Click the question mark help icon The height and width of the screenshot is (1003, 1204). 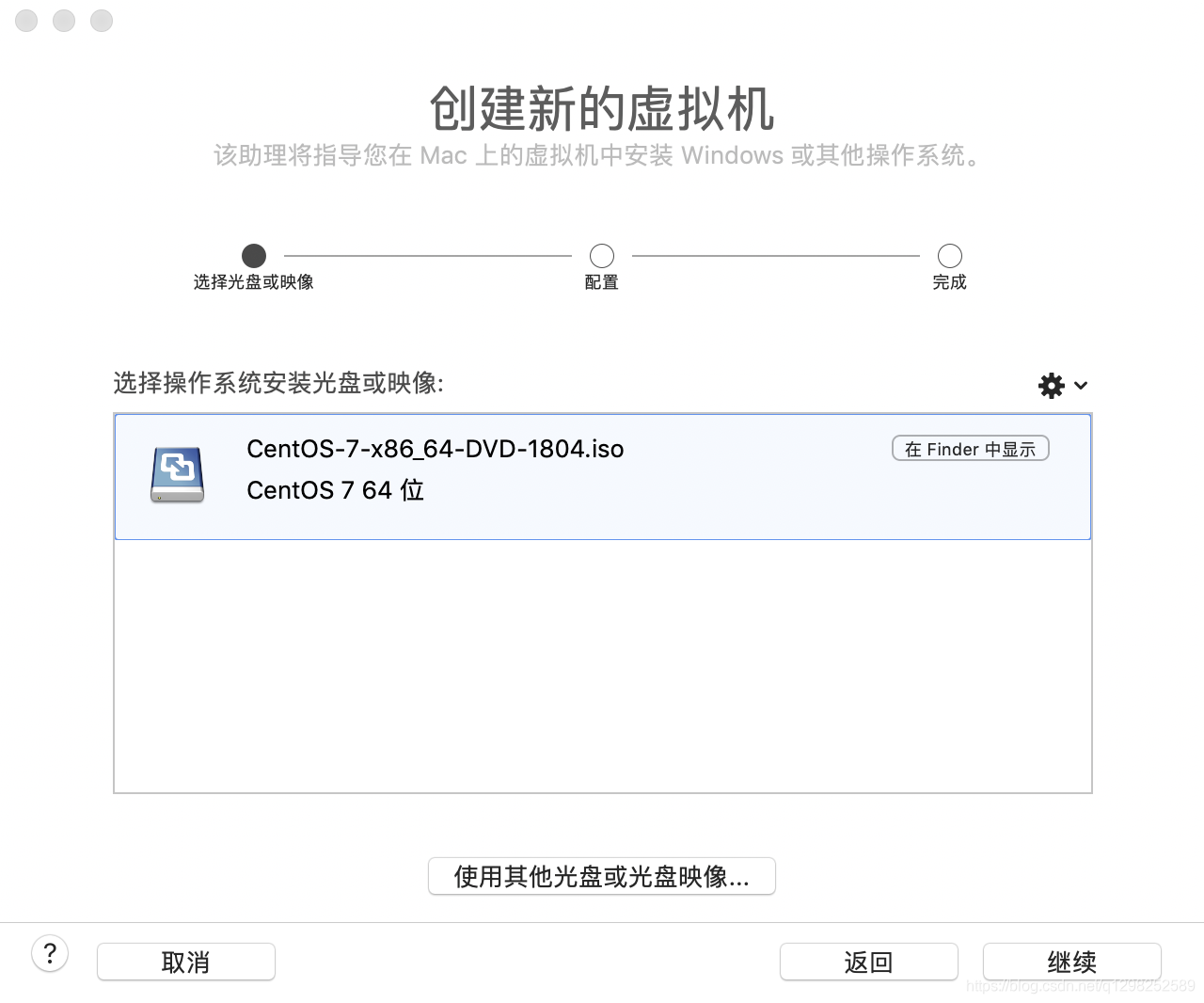click(x=50, y=954)
